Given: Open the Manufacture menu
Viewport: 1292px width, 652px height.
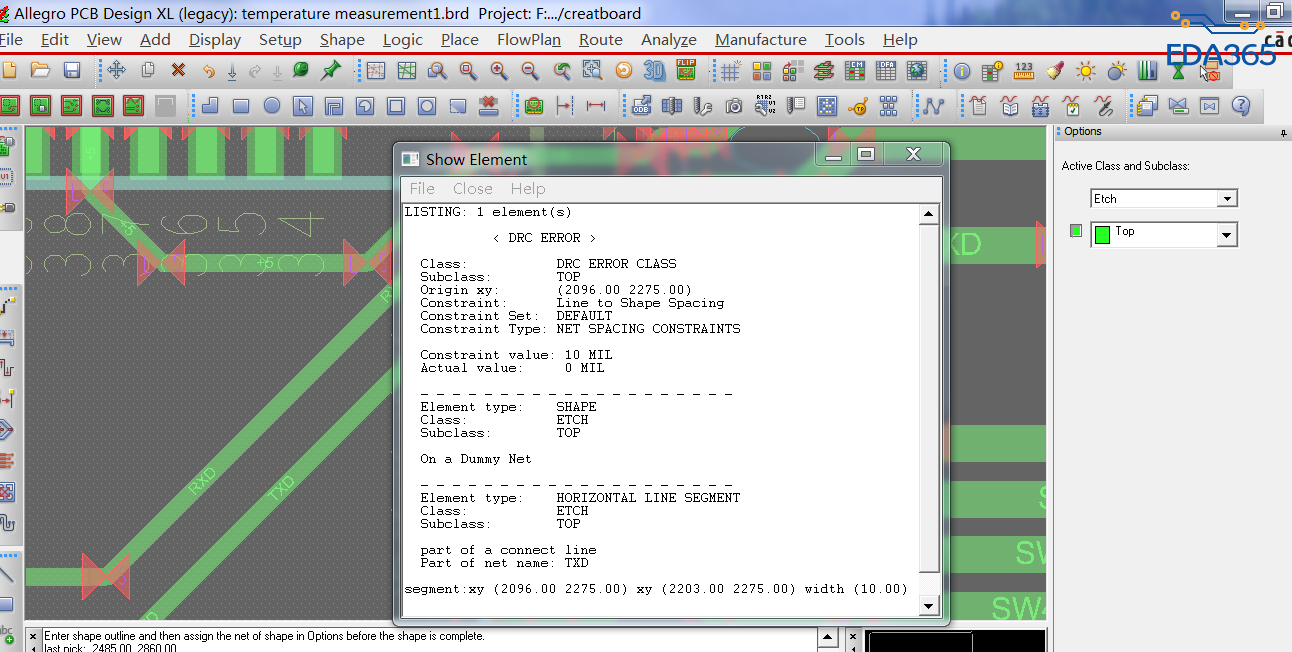Looking at the screenshot, I should click(x=761, y=39).
